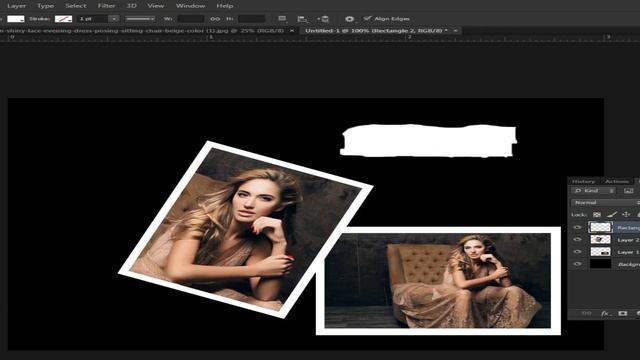Open the 3D menu
The height and width of the screenshot is (360, 640).
pos(131,6)
